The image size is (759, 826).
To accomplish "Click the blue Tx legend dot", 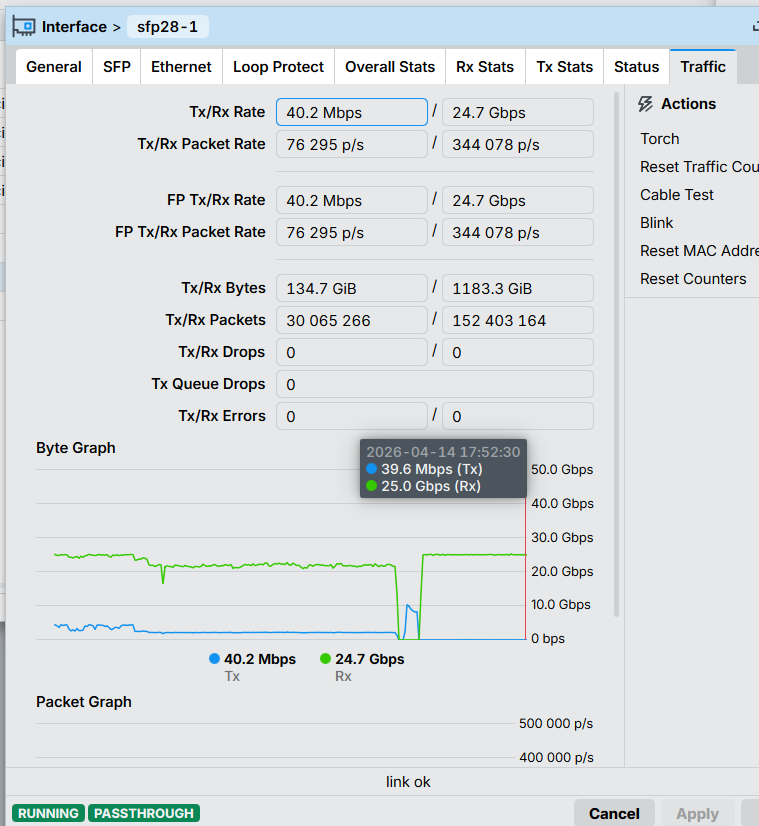I will point(214,658).
